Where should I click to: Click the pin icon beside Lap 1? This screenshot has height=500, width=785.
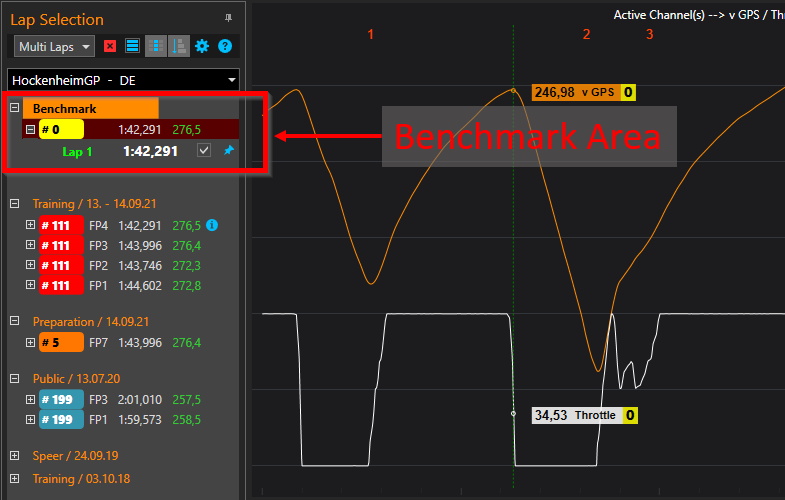tap(230, 151)
